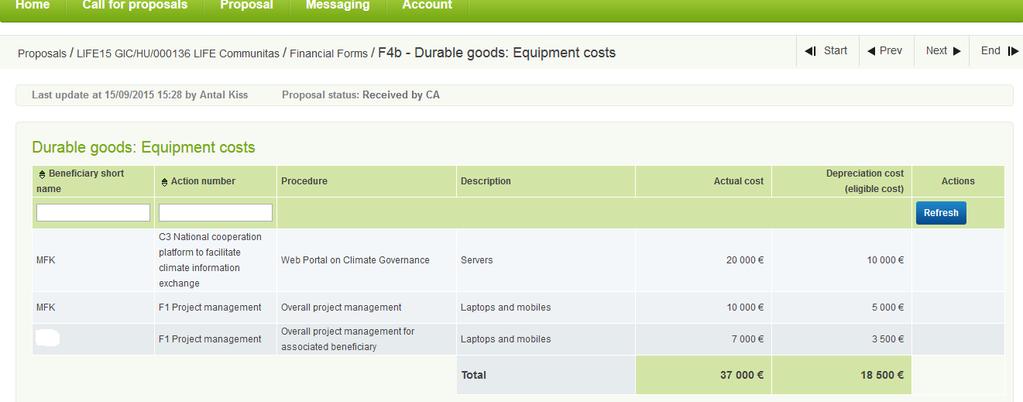
Task: Open Financial Forms breadcrumb link
Action: [328, 54]
